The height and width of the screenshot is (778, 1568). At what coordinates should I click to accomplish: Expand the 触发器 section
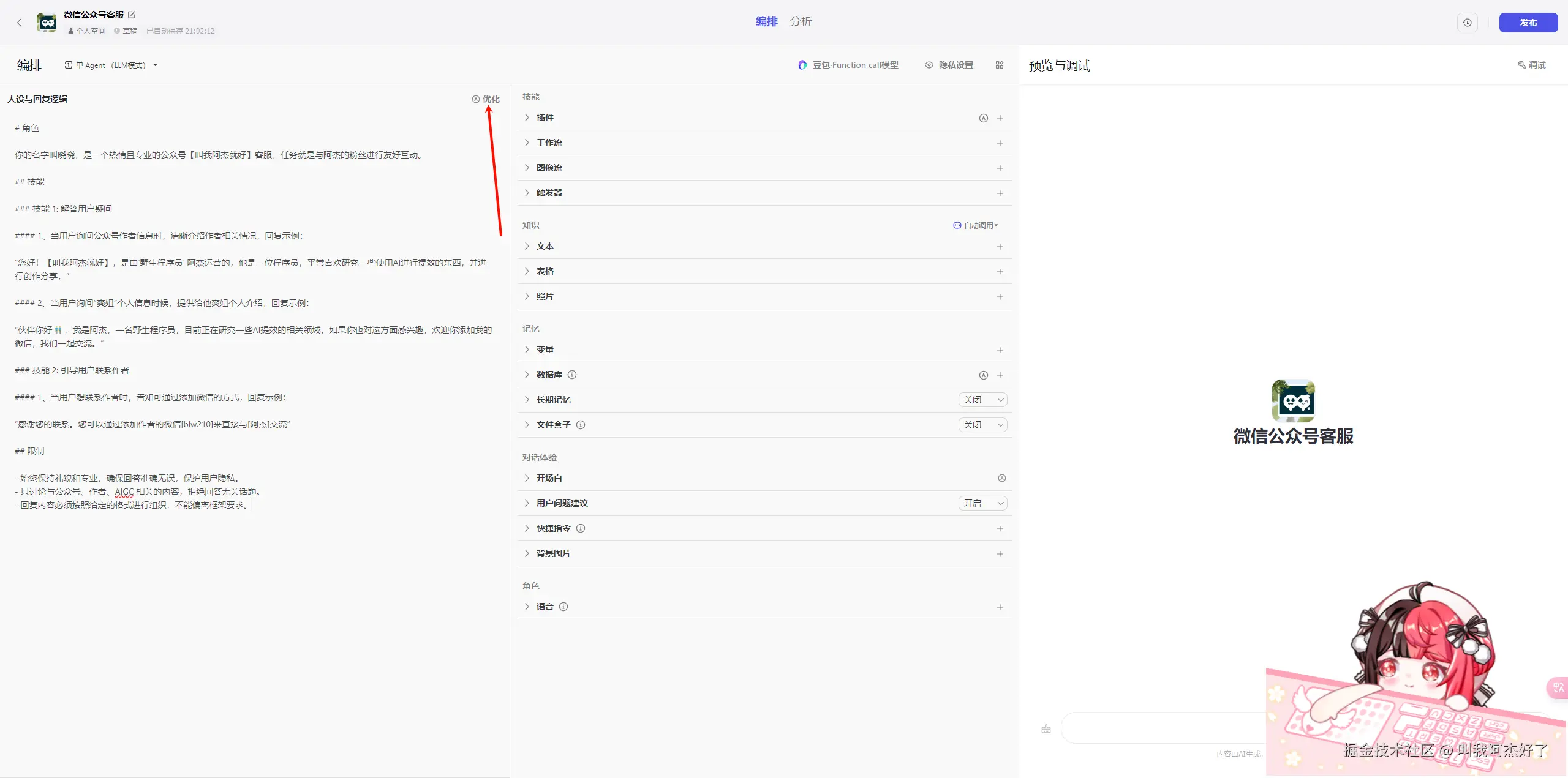coord(527,193)
